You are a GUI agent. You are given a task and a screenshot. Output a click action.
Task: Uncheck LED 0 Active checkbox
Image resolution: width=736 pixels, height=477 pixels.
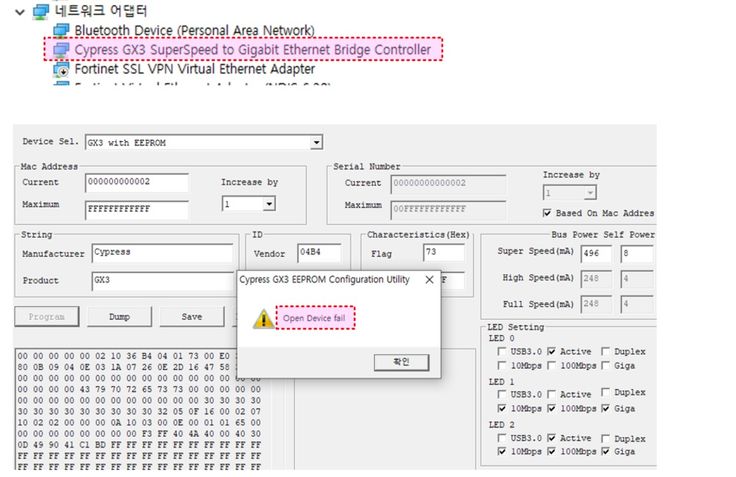click(x=552, y=351)
